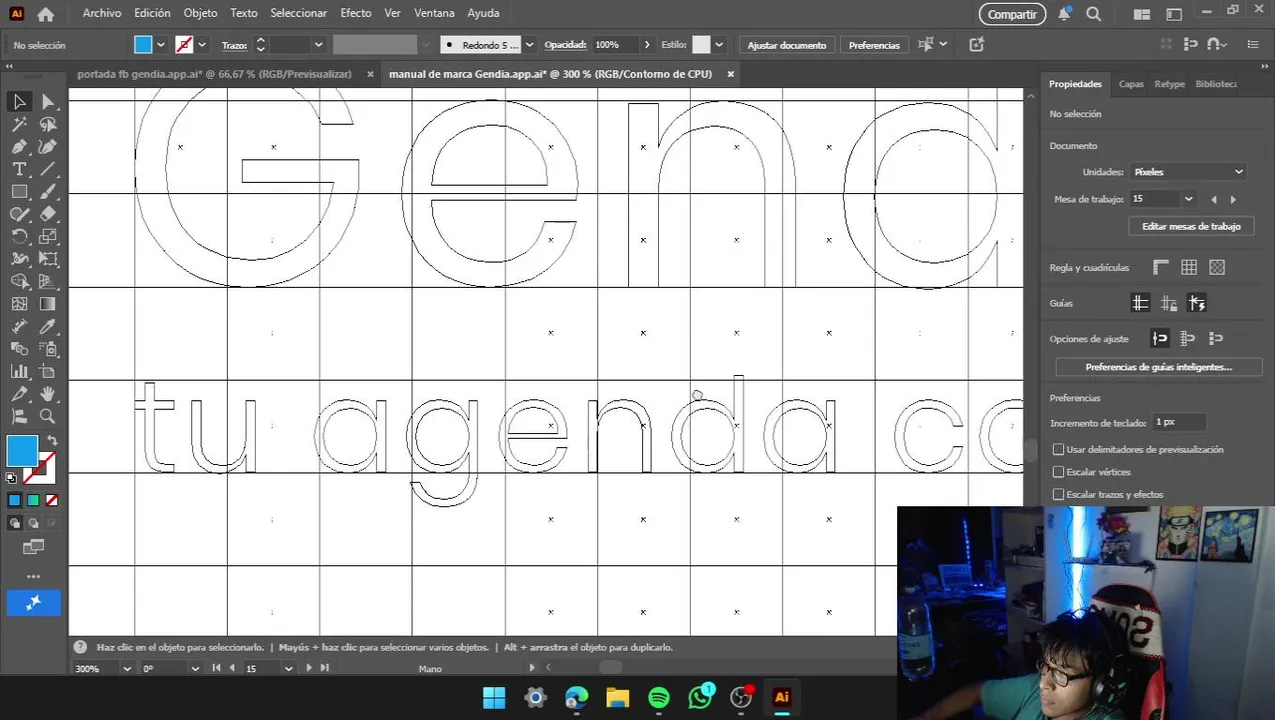Screen dimensions: 1275x720
Task: Open the Estilo swatch dropdown
Action: point(721,45)
